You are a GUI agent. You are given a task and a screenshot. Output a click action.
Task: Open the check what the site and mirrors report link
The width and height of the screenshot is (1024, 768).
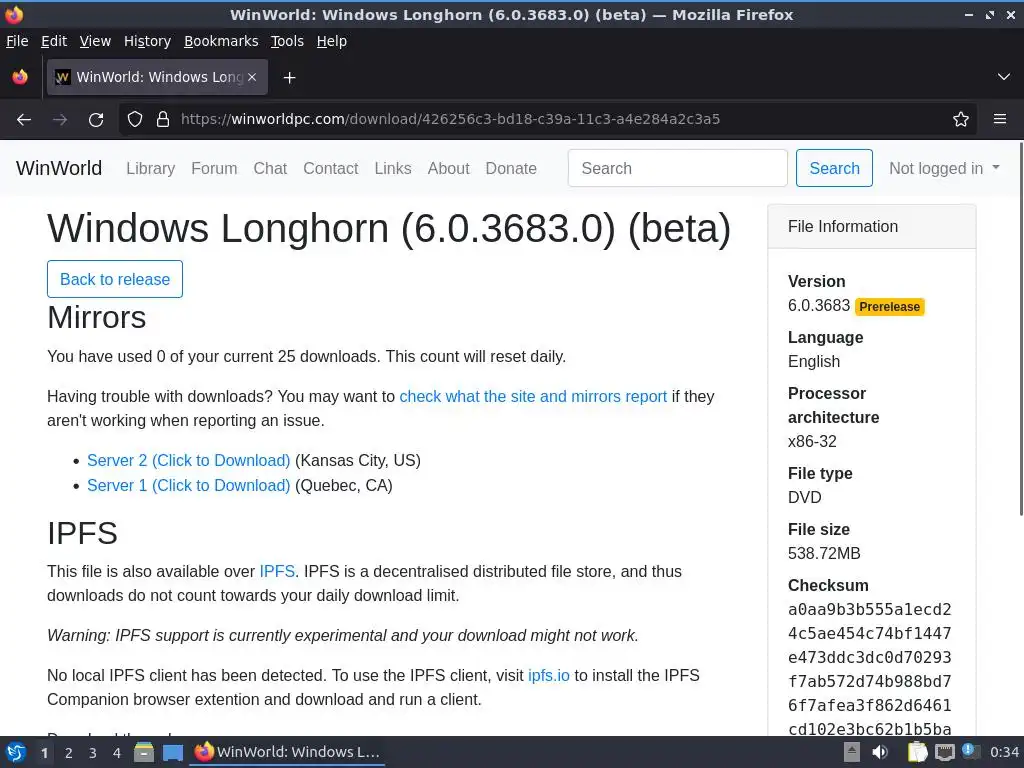point(533,396)
